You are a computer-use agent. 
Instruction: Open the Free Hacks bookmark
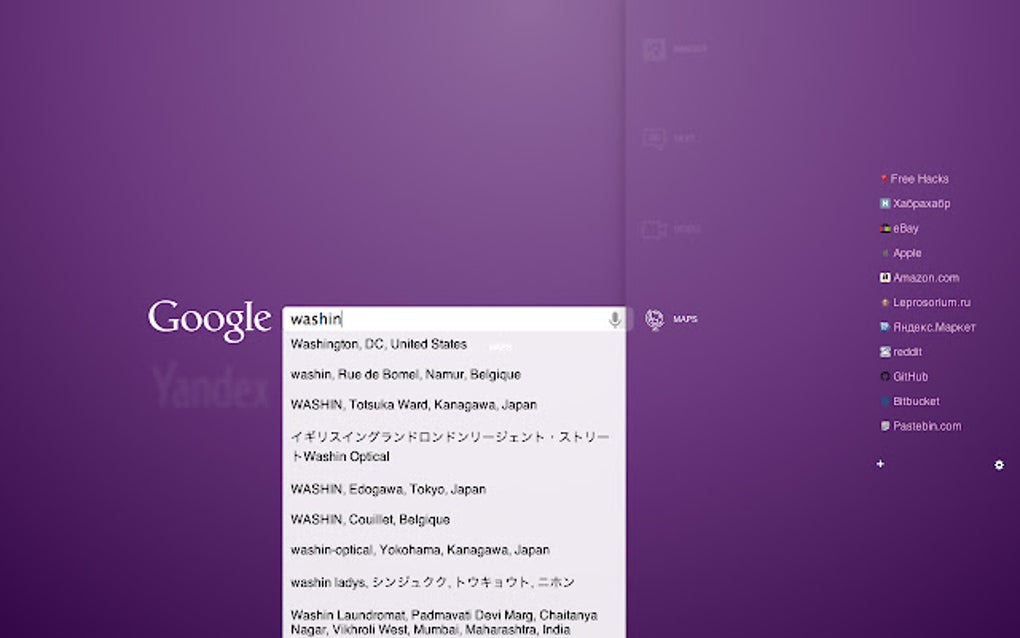914,179
